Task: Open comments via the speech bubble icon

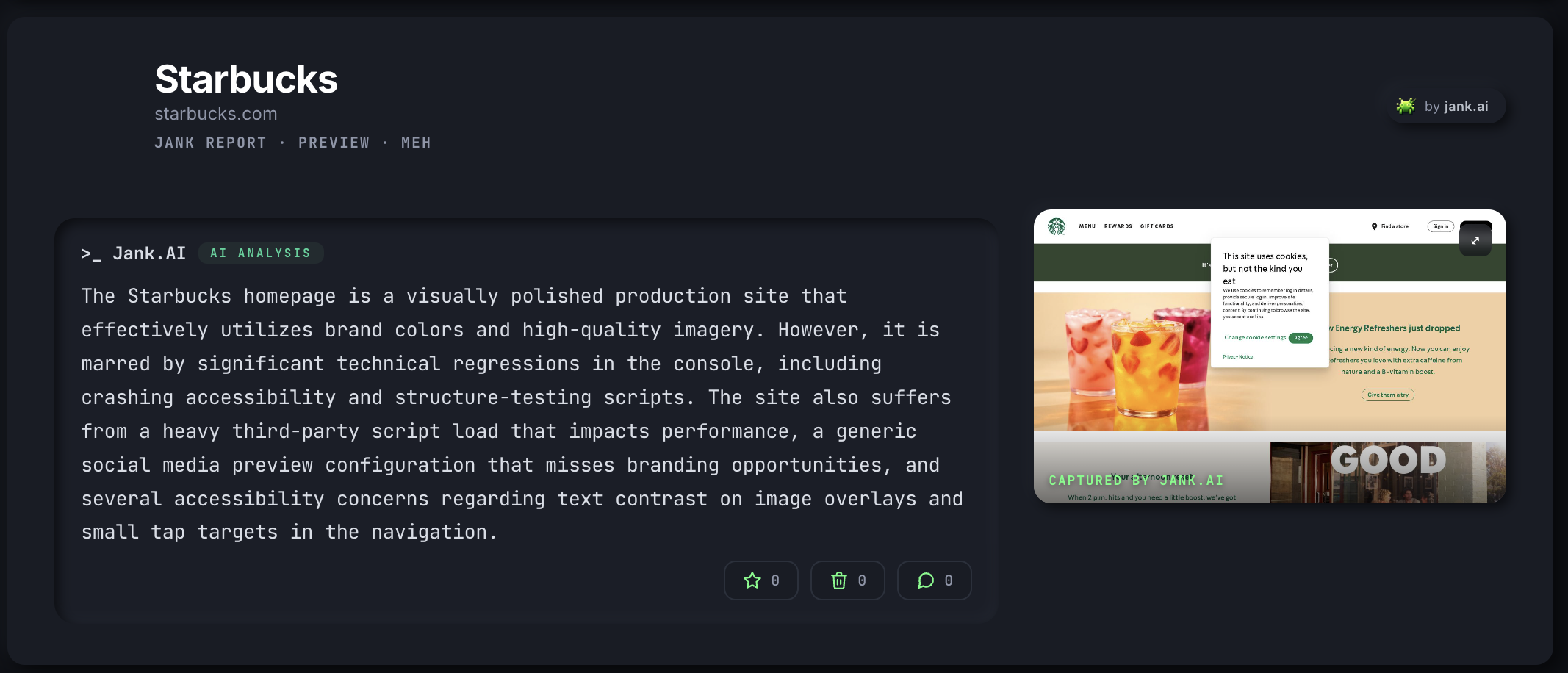Action: (925, 580)
